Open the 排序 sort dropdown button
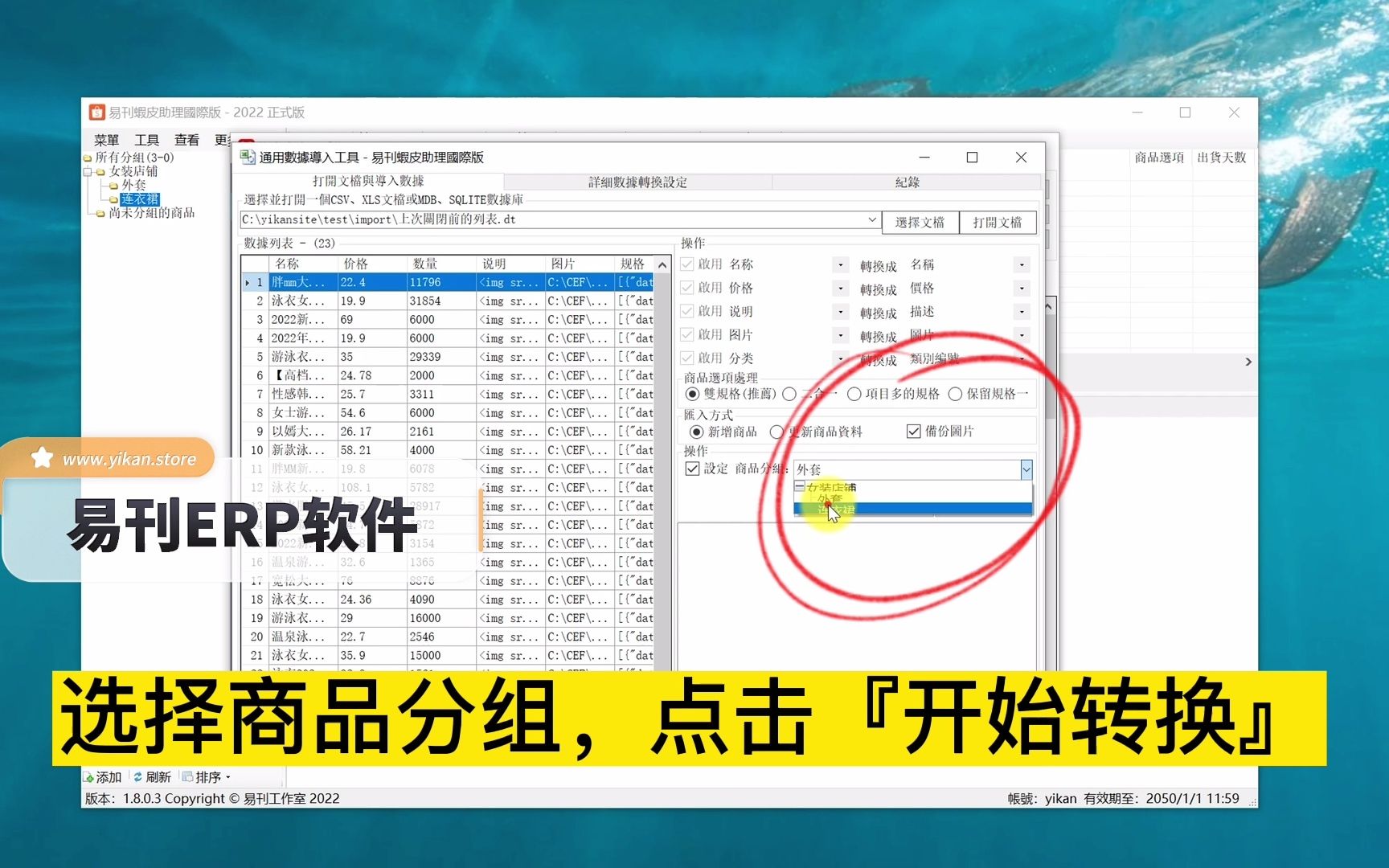1389x868 pixels. (x=207, y=777)
